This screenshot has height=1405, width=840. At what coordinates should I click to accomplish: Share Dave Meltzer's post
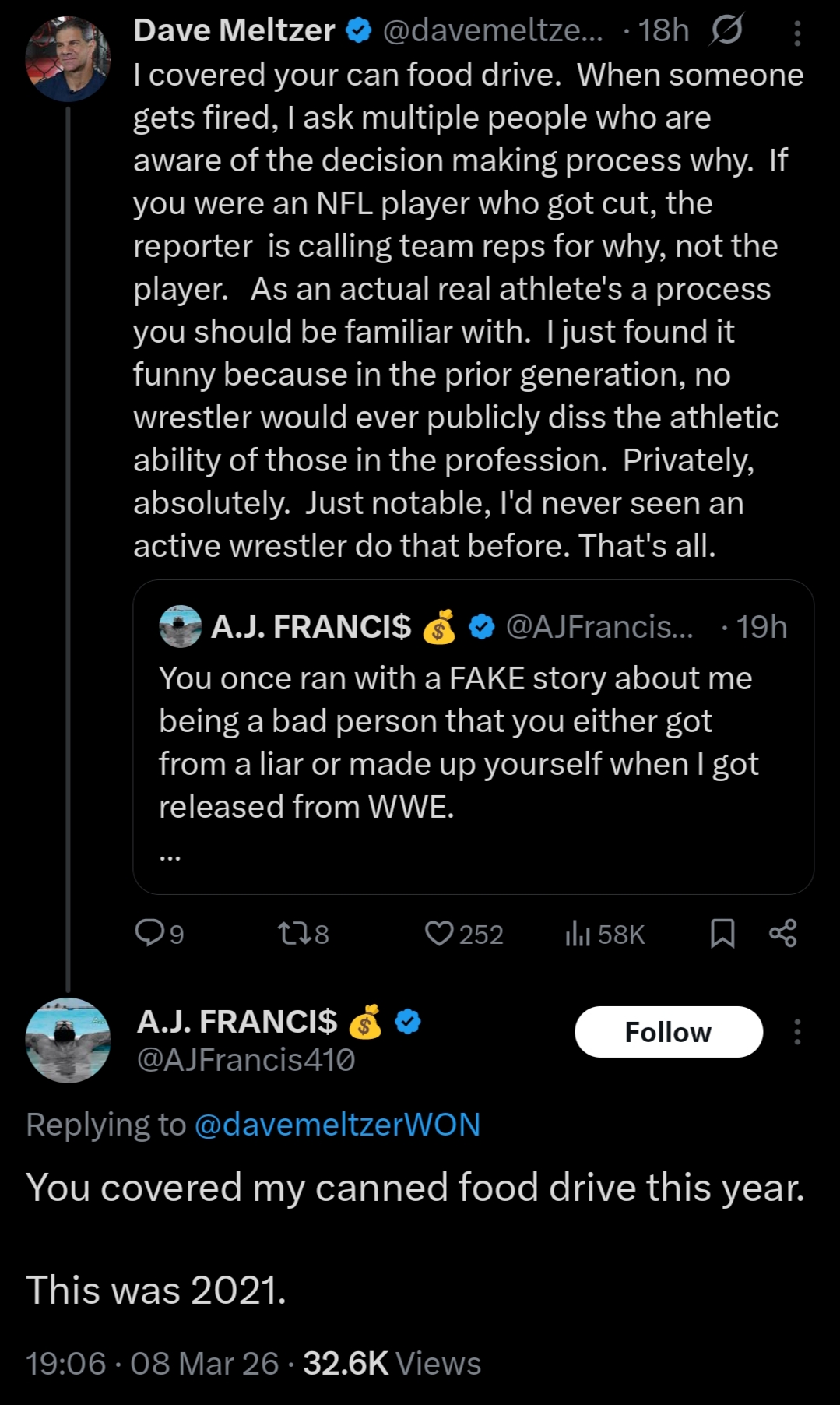pyautogui.click(x=782, y=933)
